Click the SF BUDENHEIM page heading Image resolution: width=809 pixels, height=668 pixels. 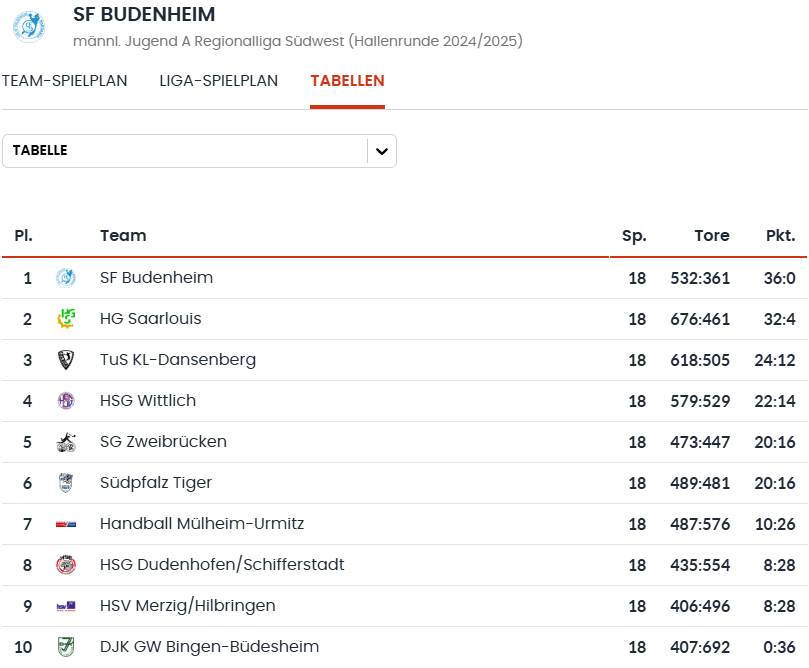point(144,14)
